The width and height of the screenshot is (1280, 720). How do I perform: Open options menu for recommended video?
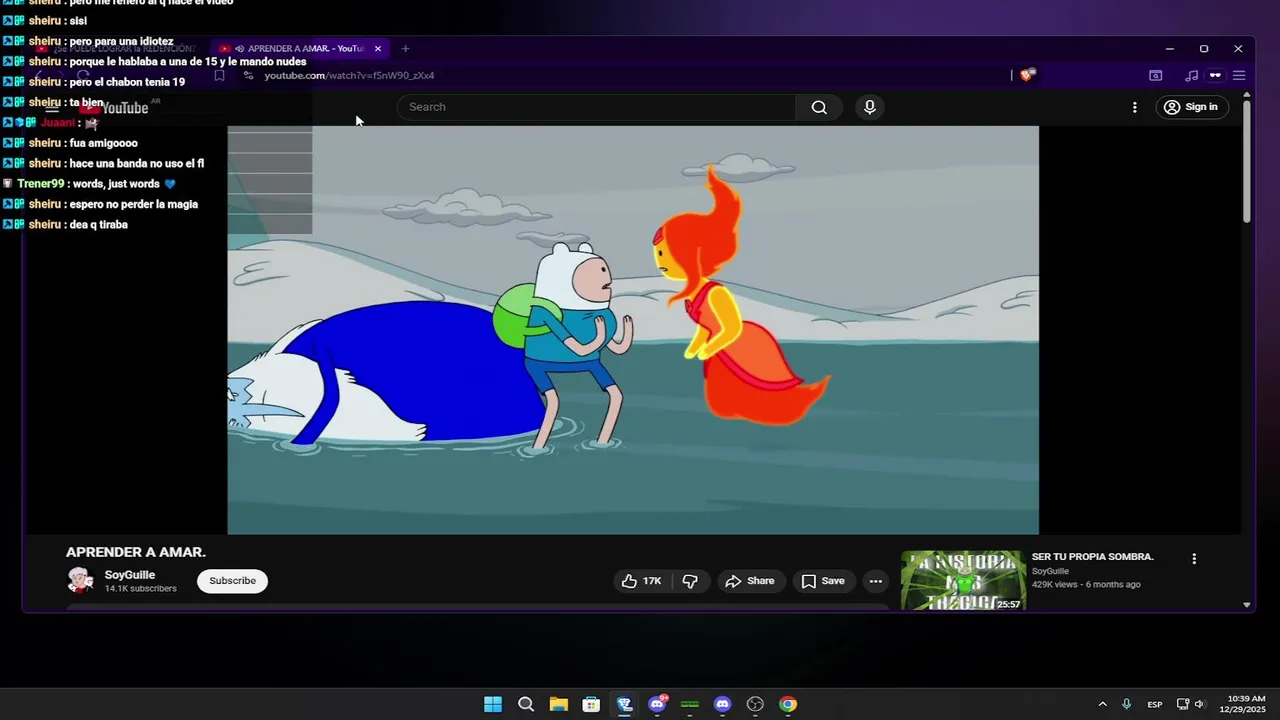pos(1193,559)
